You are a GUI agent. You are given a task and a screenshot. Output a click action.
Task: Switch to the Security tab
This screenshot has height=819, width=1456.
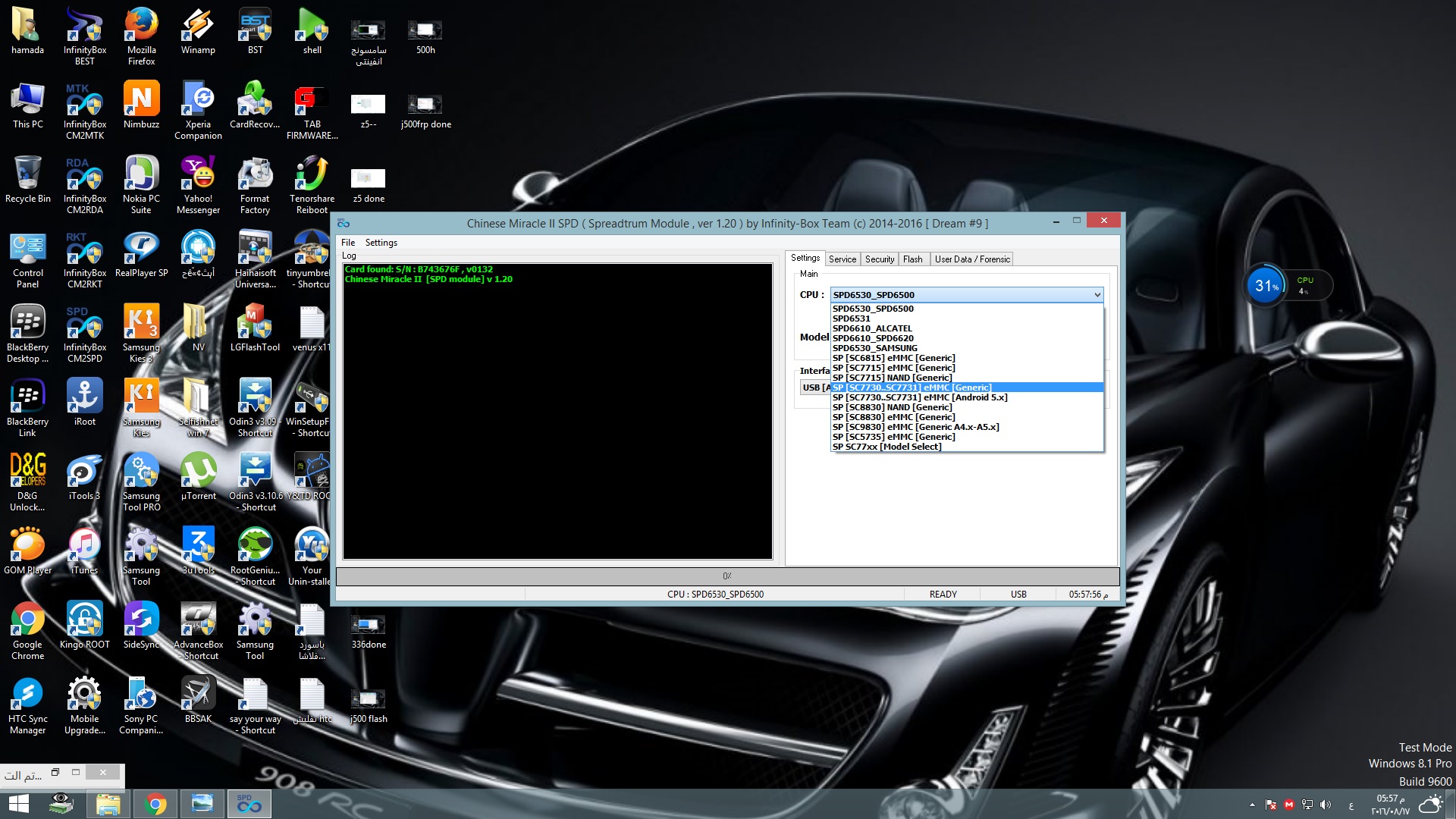click(880, 259)
